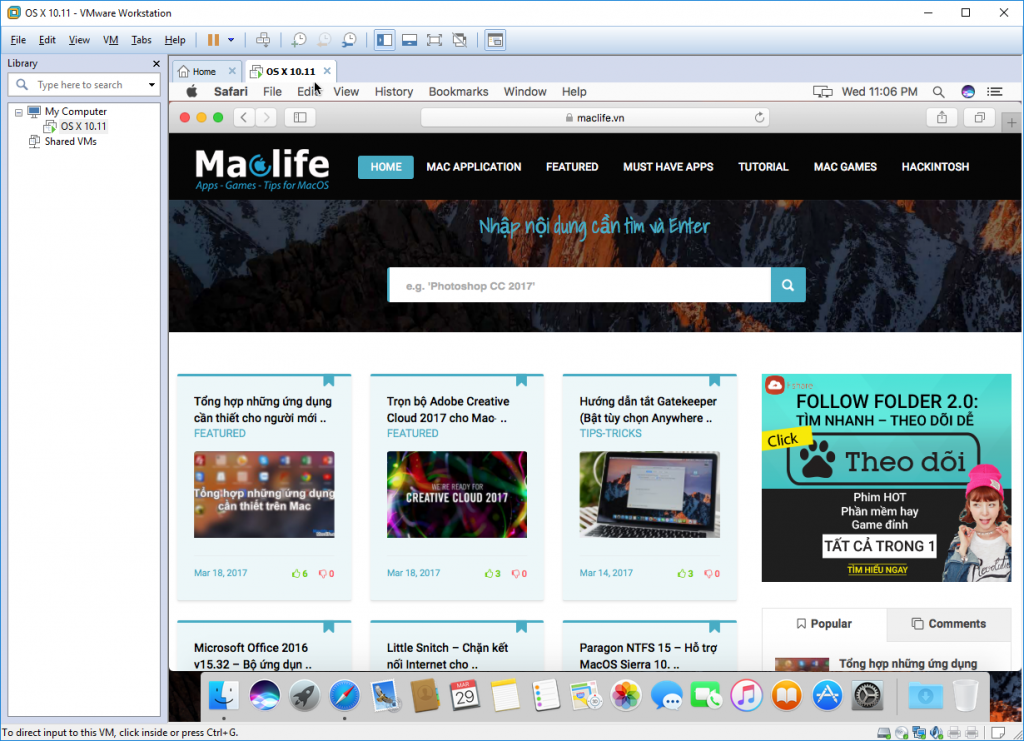Toggle Safari's sidebar view
Image resolution: width=1024 pixels, height=741 pixels.
tap(300, 117)
